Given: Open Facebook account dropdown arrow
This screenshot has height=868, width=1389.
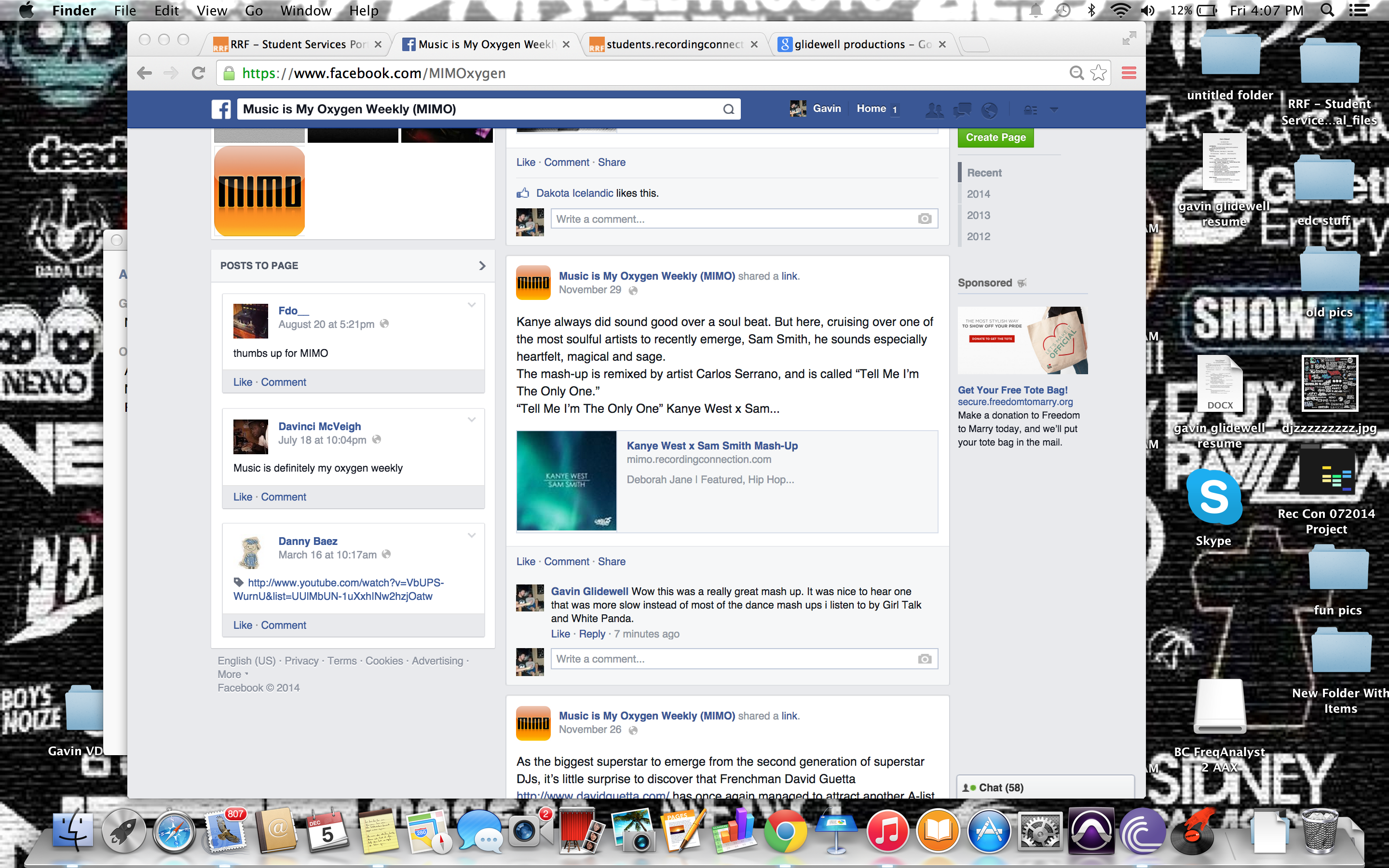Looking at the screenshot, I should click(1054, 109).
